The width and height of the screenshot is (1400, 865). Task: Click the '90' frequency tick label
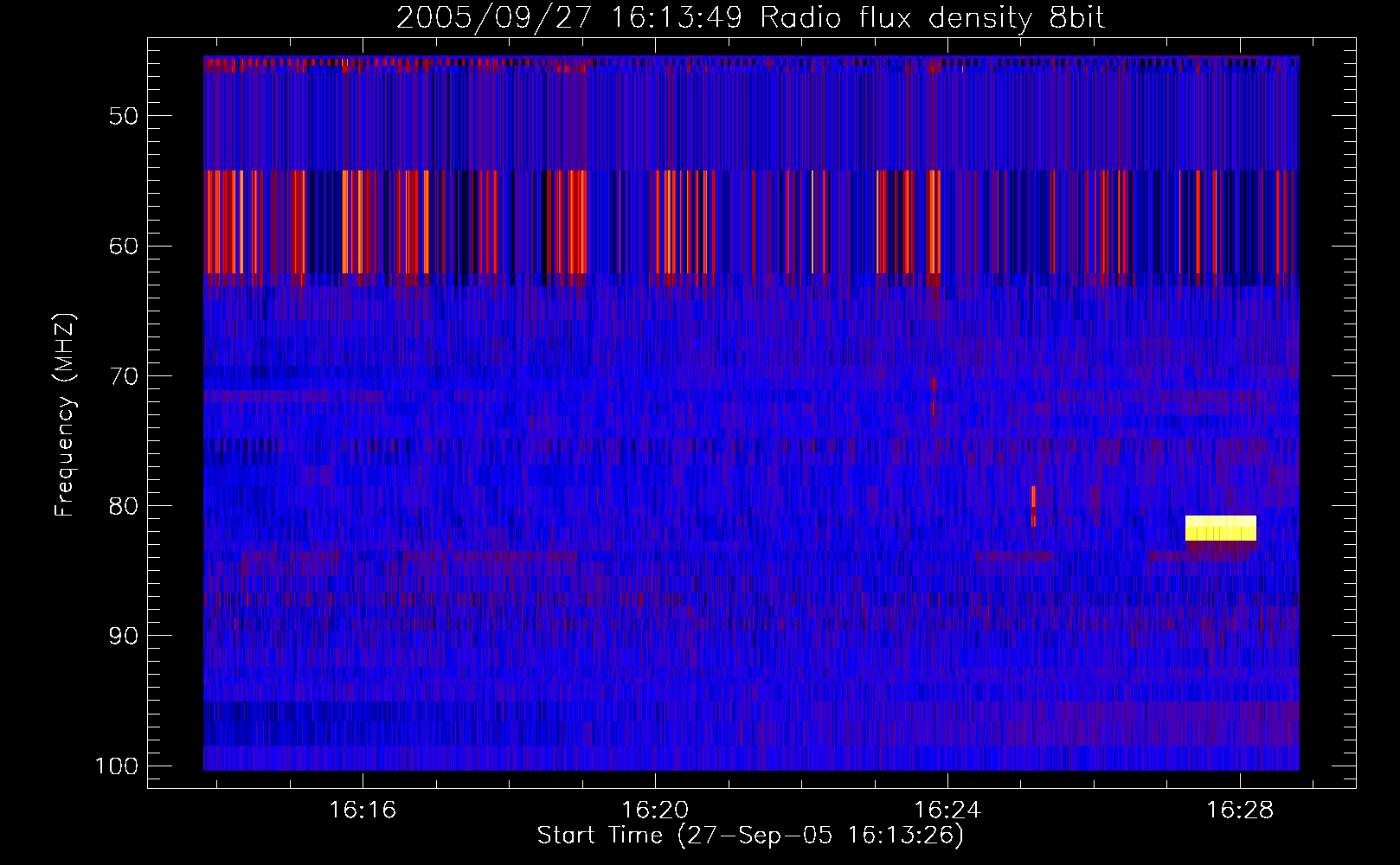tap(124, 636)
